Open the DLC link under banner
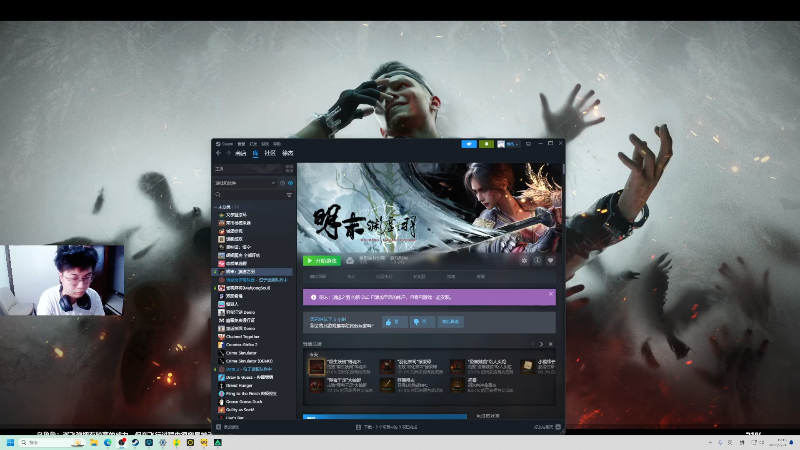 click(351, 277)
